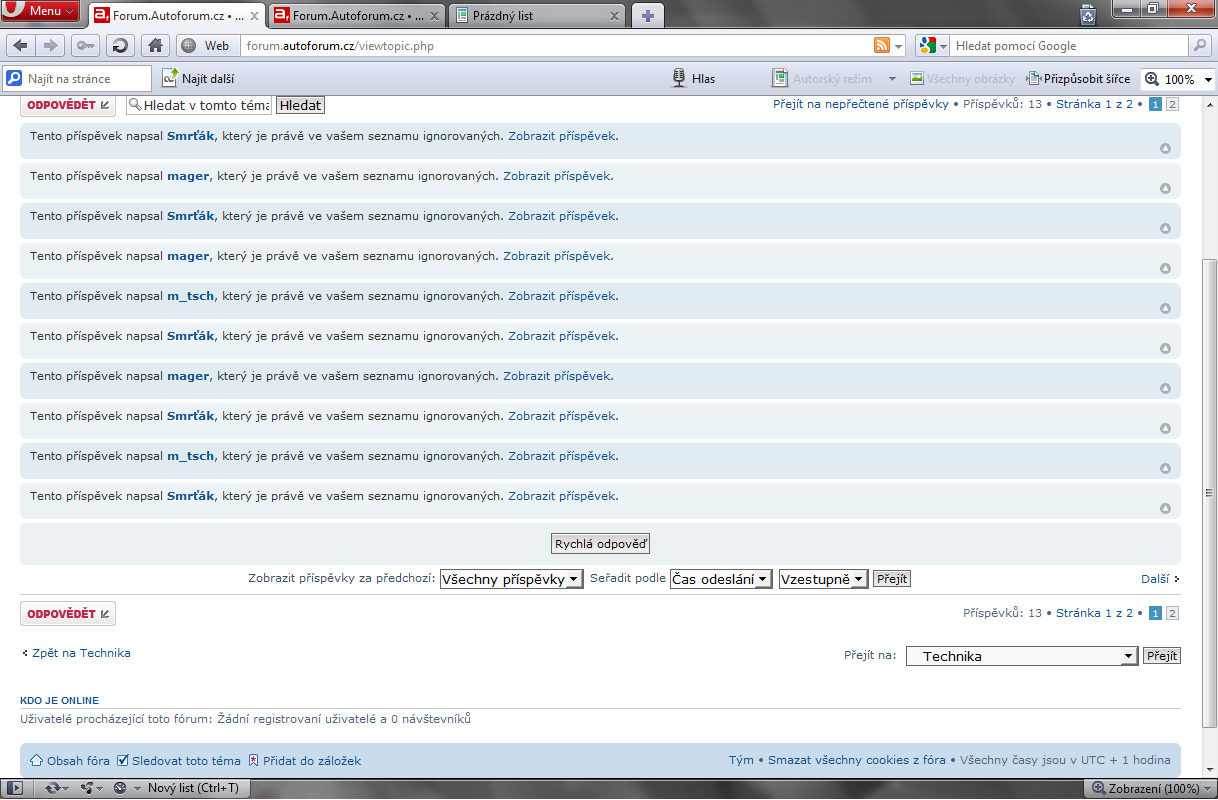Open the 100% zoom level control

click(x=1178, y=79)
